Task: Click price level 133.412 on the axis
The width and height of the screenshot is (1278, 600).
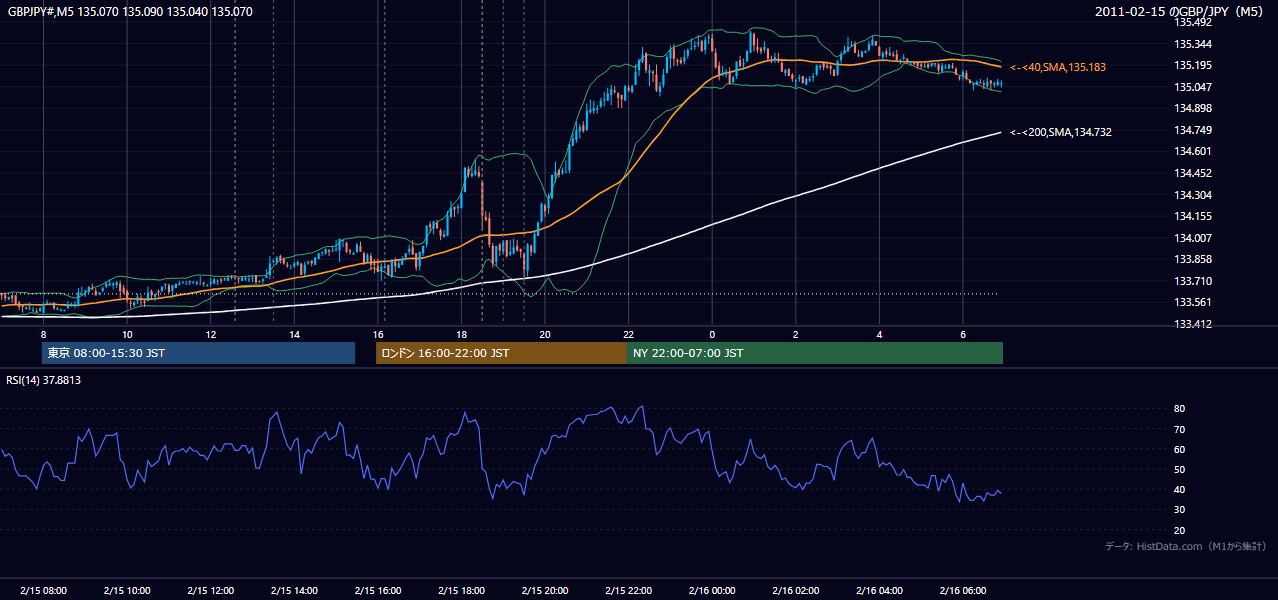Action: [1193, 324]
